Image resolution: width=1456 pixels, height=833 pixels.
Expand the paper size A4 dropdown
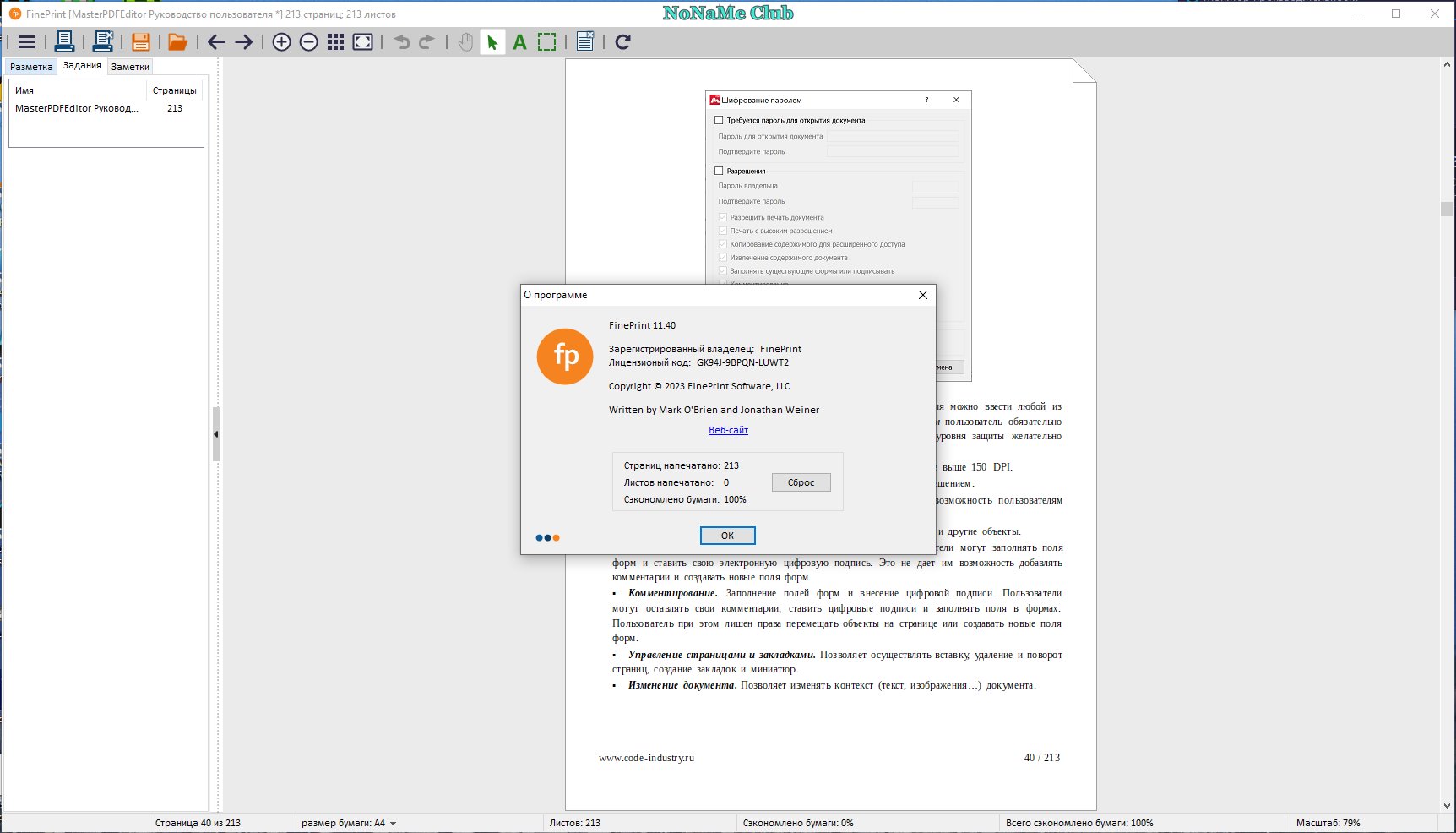393,823
